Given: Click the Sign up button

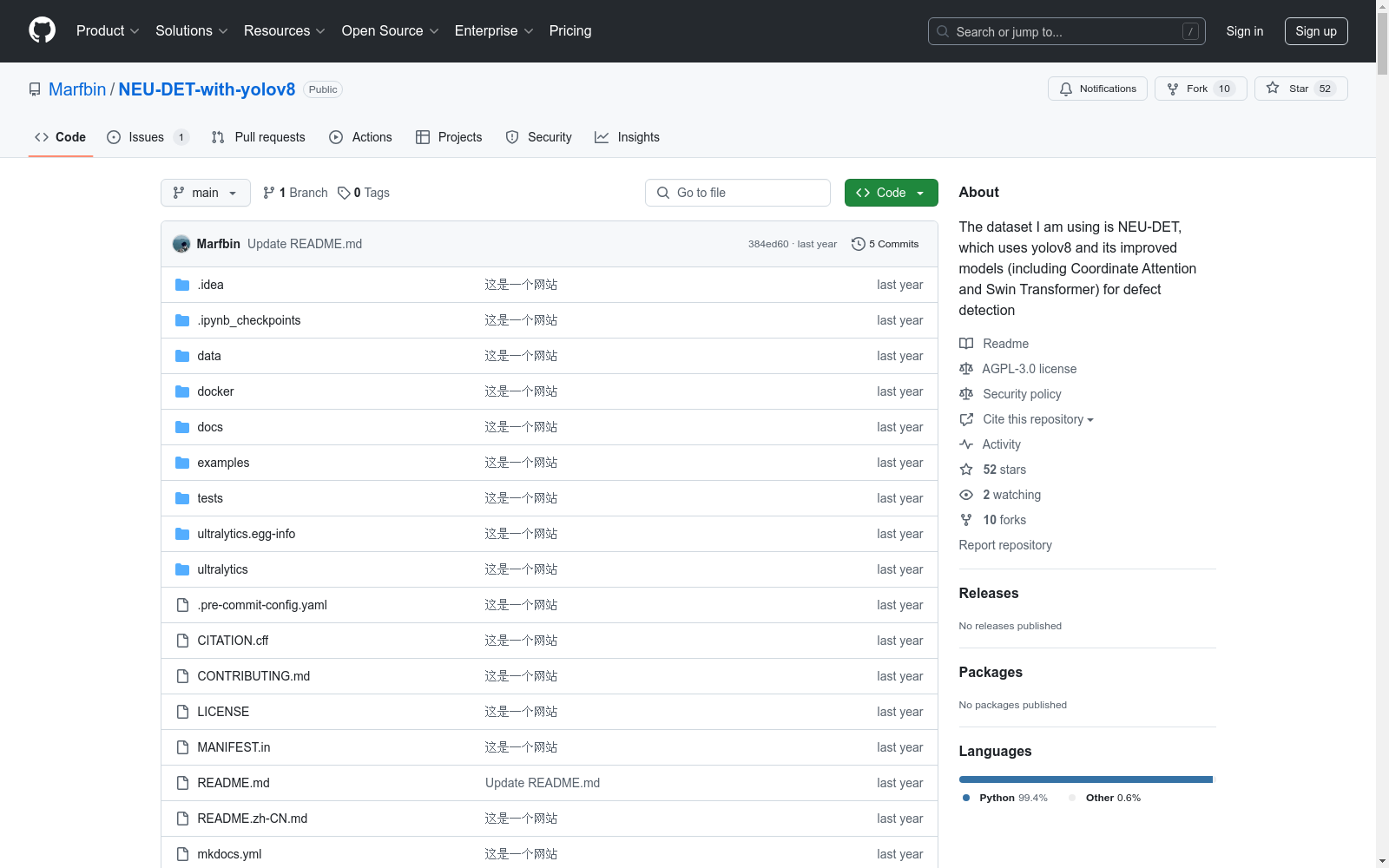Looking at the screenshot, I should click(1316, 31).
